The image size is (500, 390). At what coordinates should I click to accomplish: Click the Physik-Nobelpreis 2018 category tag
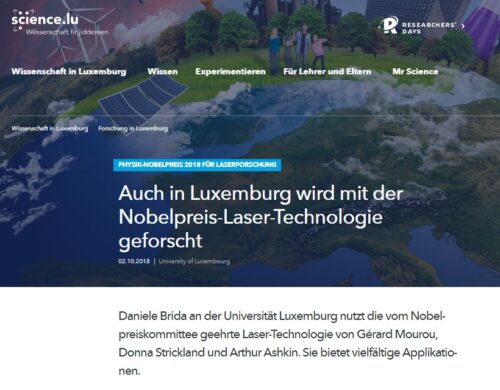point(197,165)
